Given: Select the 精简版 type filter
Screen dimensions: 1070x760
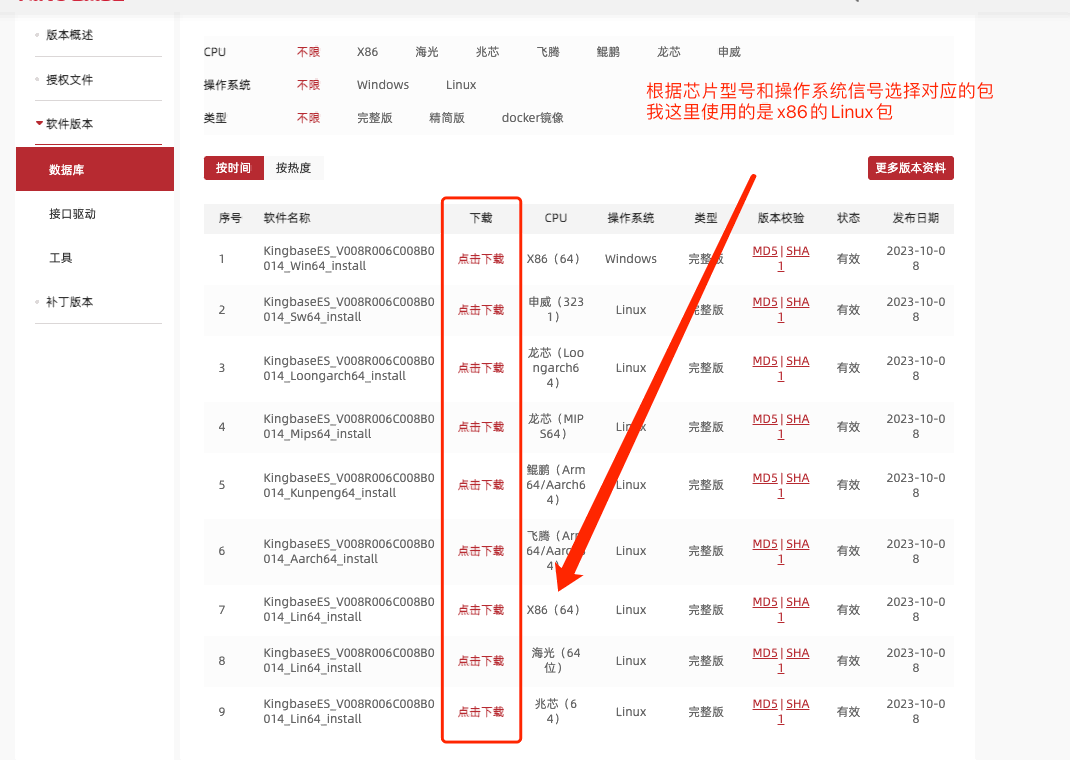Looking at the screenshot, I should coord(447,118).
